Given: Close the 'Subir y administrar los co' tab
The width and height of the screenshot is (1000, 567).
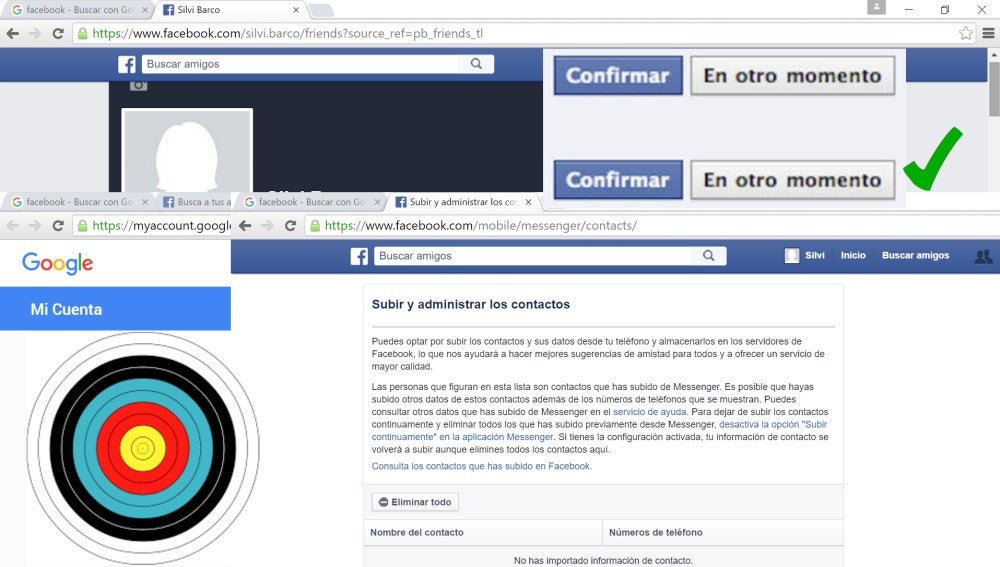Looking at the screenshot, I should pos(528,202).
